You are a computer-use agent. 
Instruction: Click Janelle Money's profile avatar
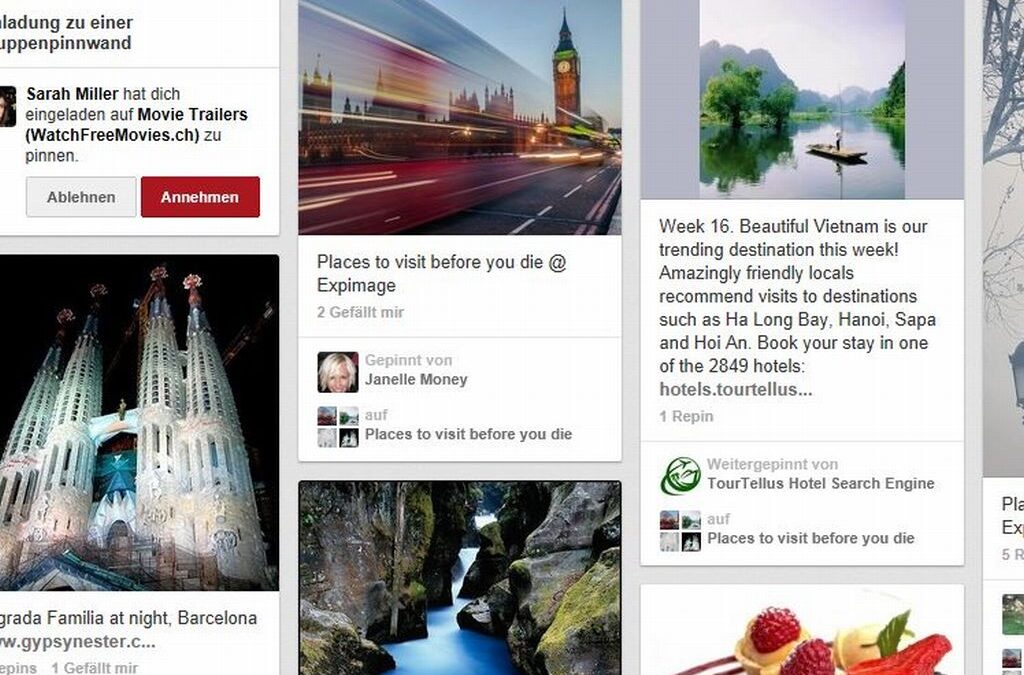click(338, 372)
